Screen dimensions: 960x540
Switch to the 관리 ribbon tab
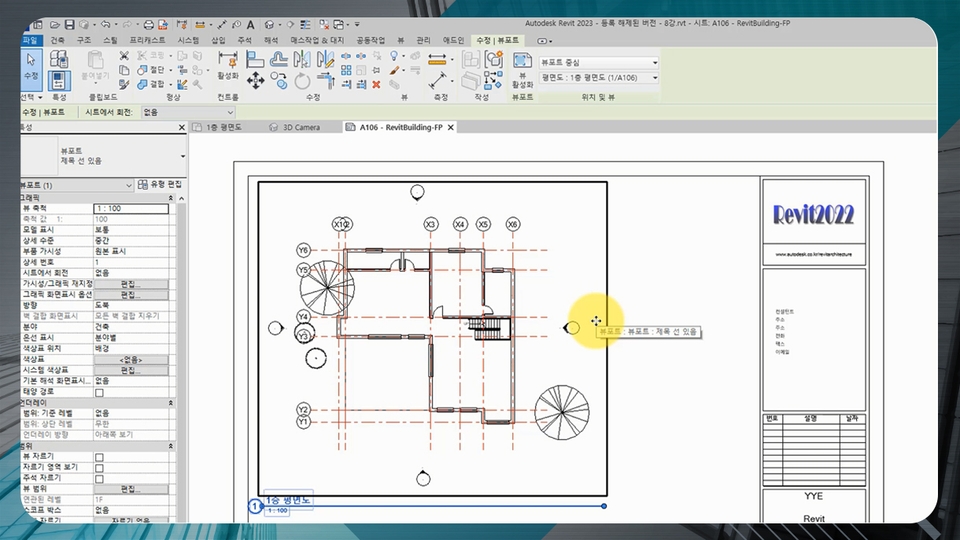tap(423, 40)
